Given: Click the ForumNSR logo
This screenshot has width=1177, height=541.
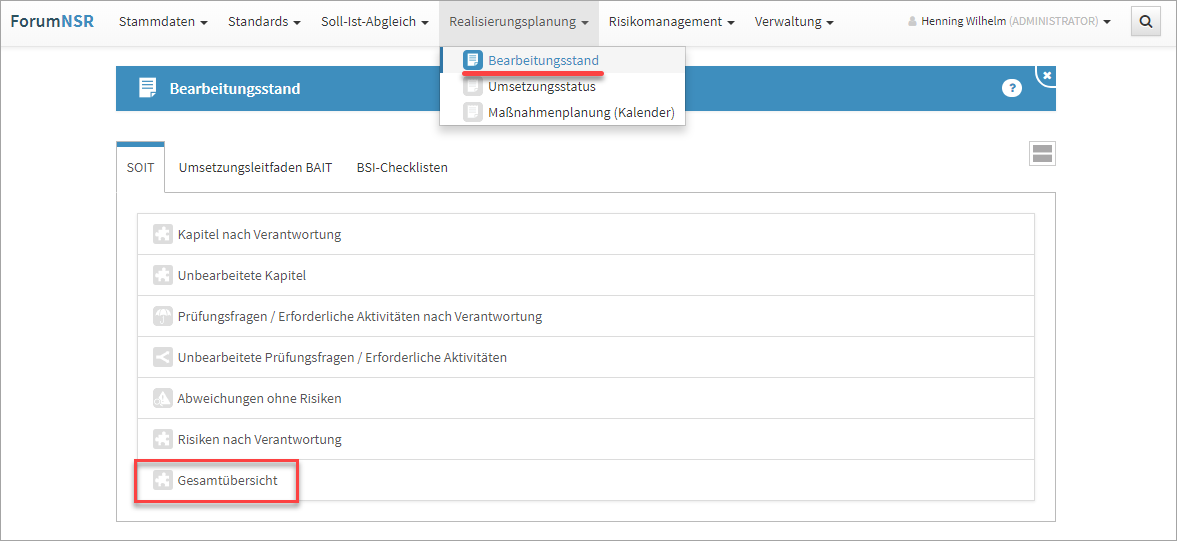Looking at the screenshot, I should [x=52, y=21].
